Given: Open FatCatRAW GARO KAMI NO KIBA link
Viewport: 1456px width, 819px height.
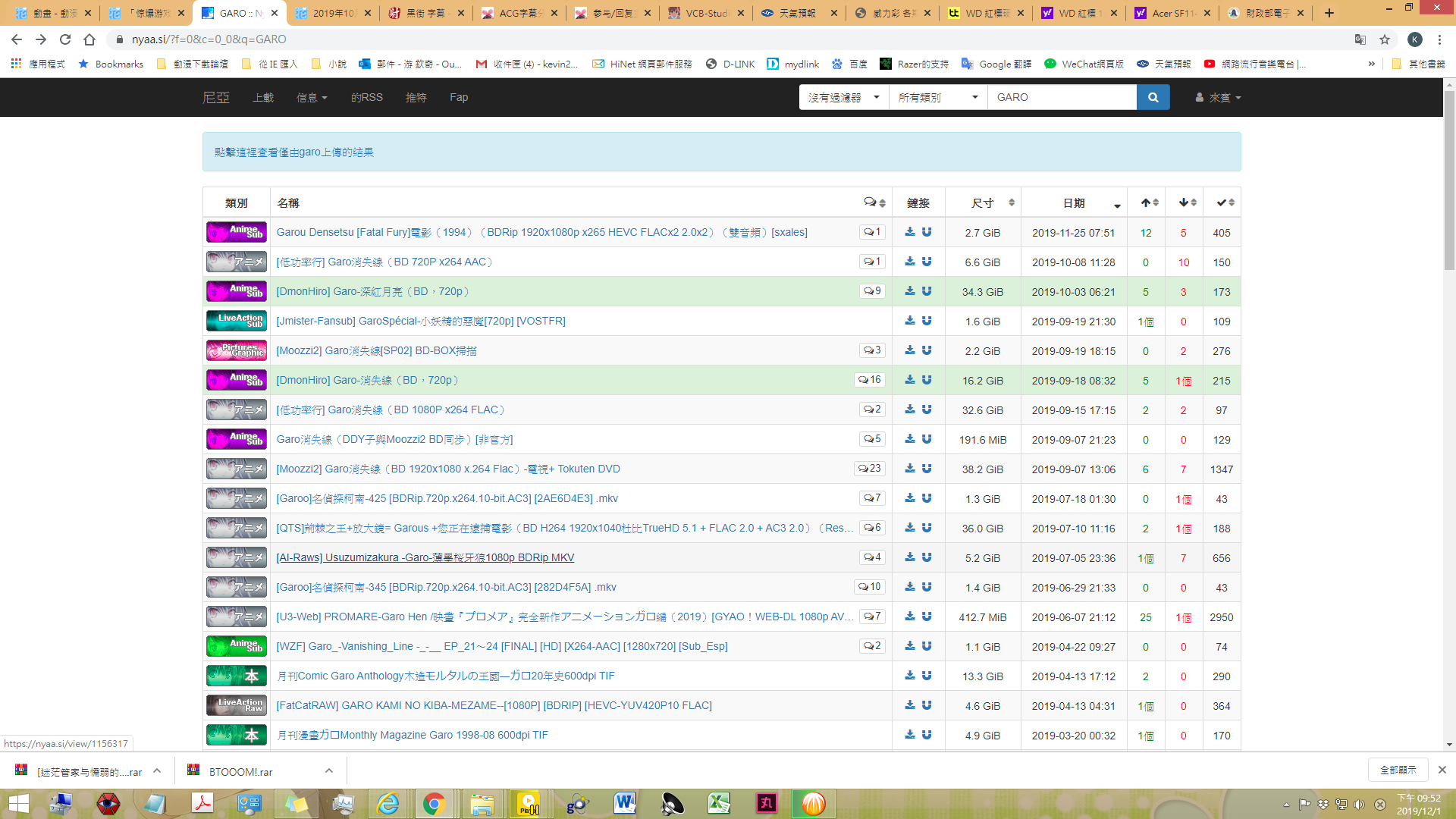Looking at the screenshot, I should tap(494, 705).
